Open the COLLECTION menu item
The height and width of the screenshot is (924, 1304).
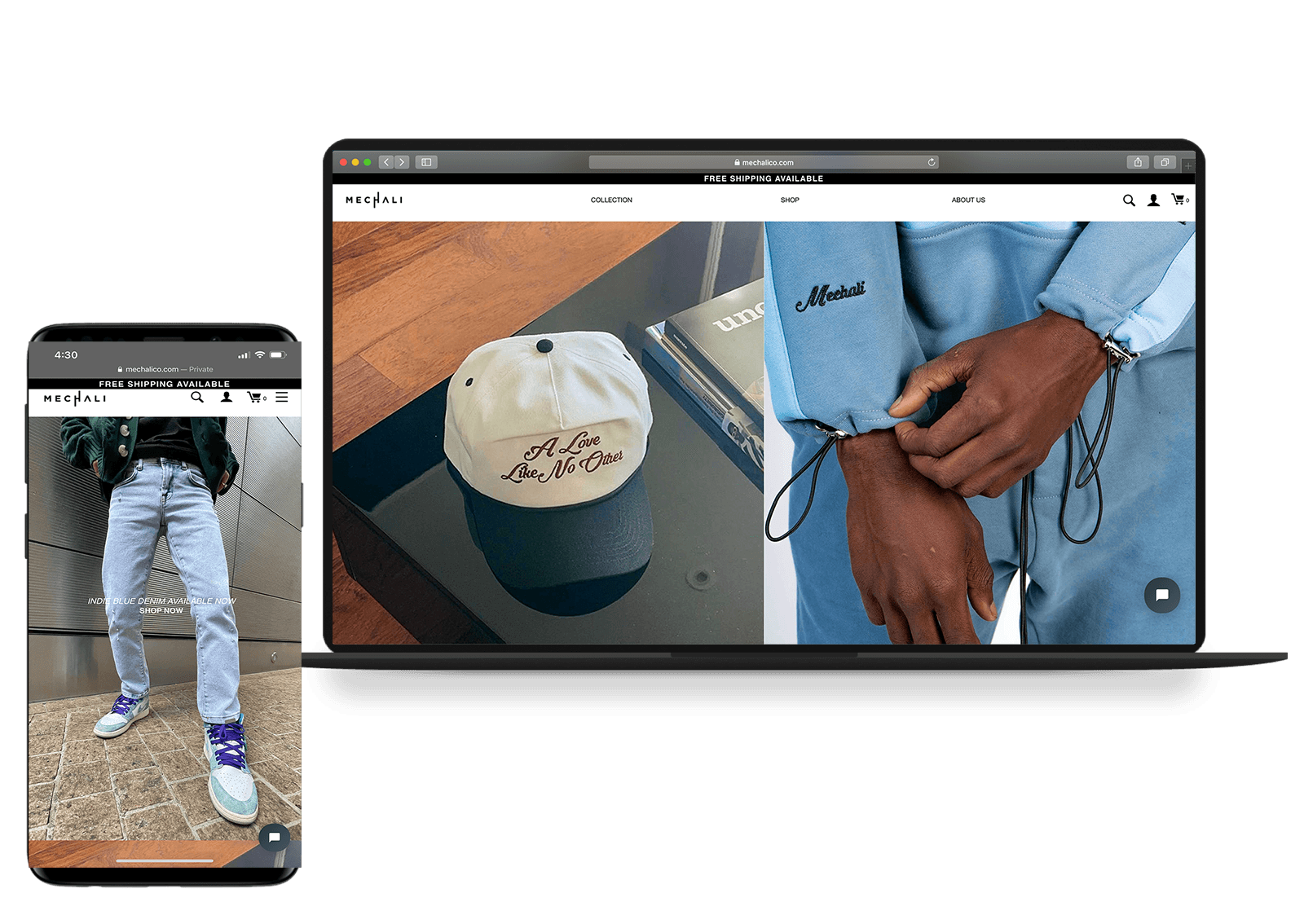click(611, 200)
